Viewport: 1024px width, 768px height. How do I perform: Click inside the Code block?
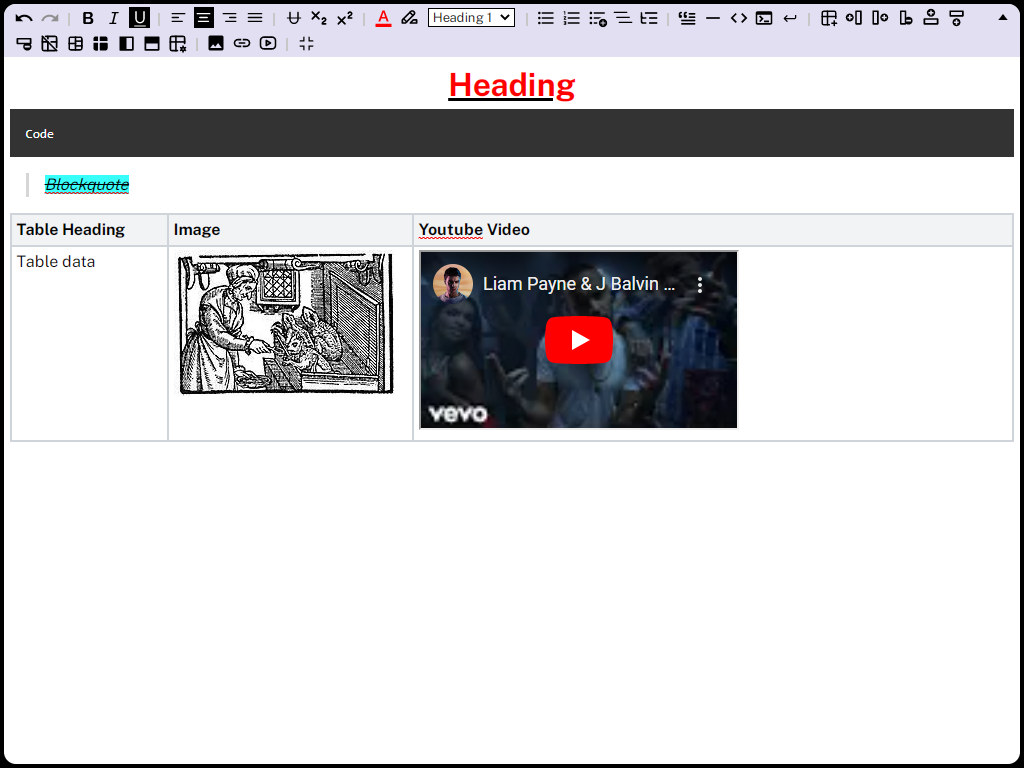[x=512, y=133]
